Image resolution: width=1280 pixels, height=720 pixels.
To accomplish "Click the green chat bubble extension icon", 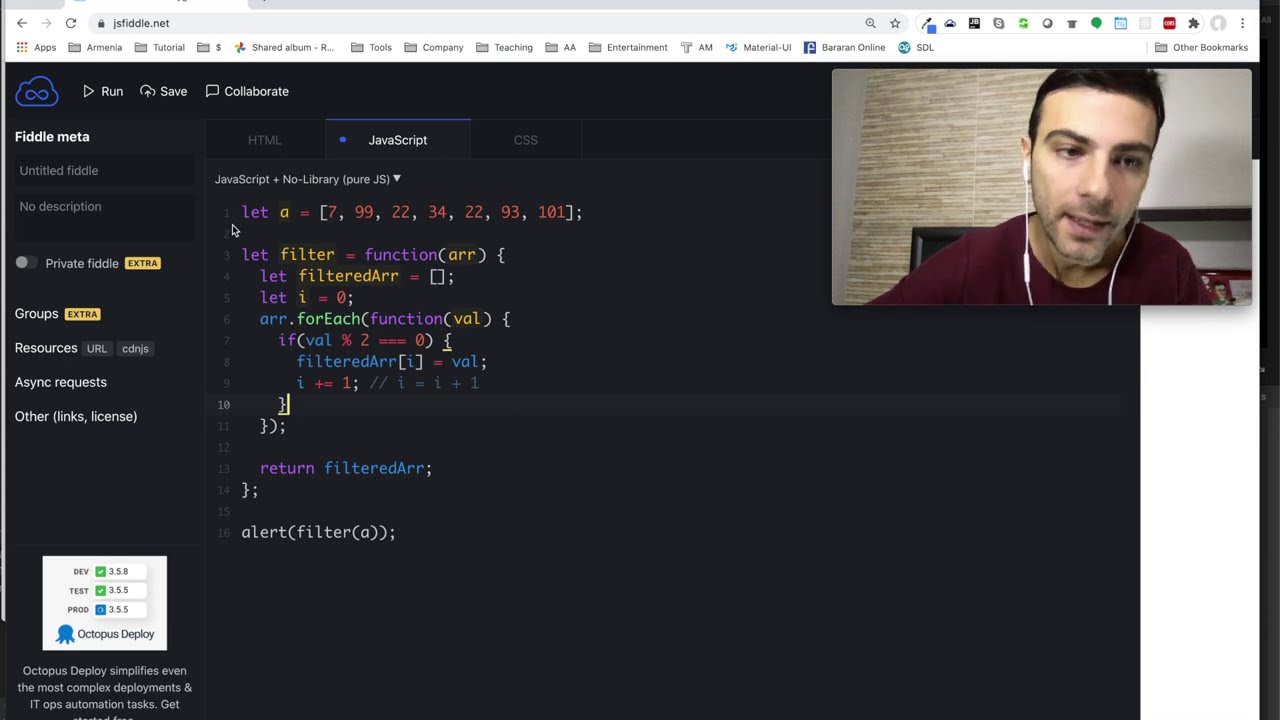I will click(x=1096, y=23).
